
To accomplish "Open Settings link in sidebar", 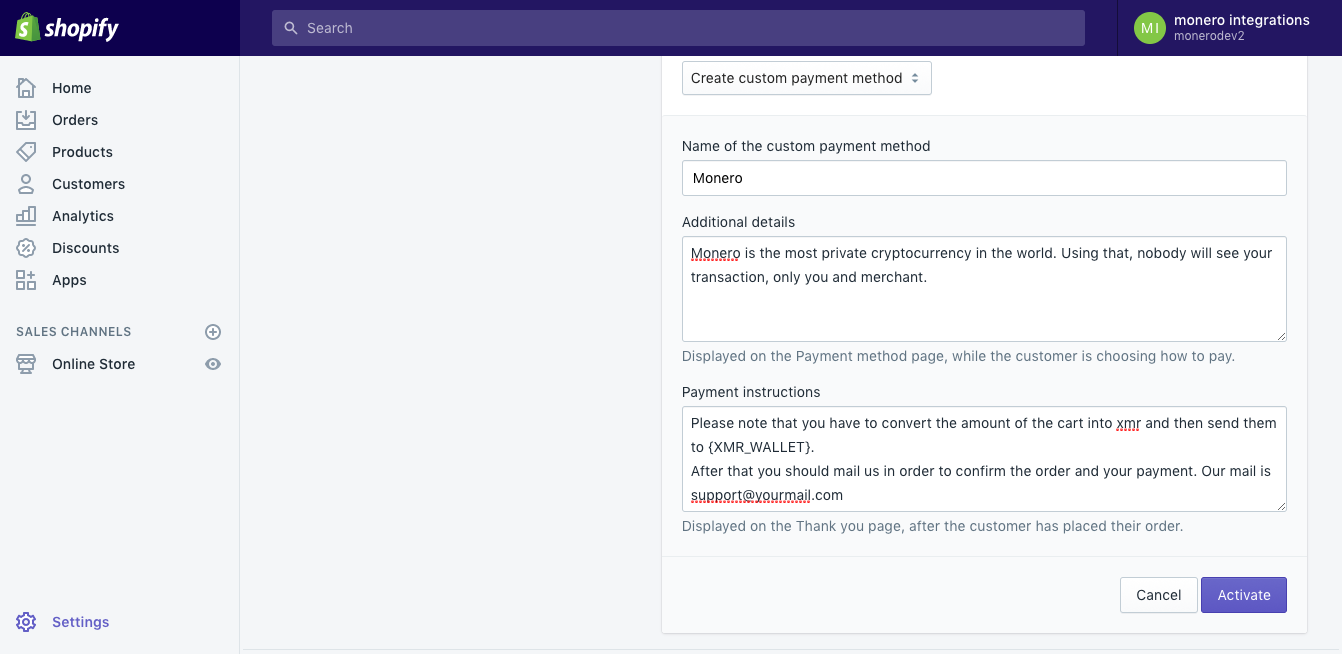I will [80, 622].
